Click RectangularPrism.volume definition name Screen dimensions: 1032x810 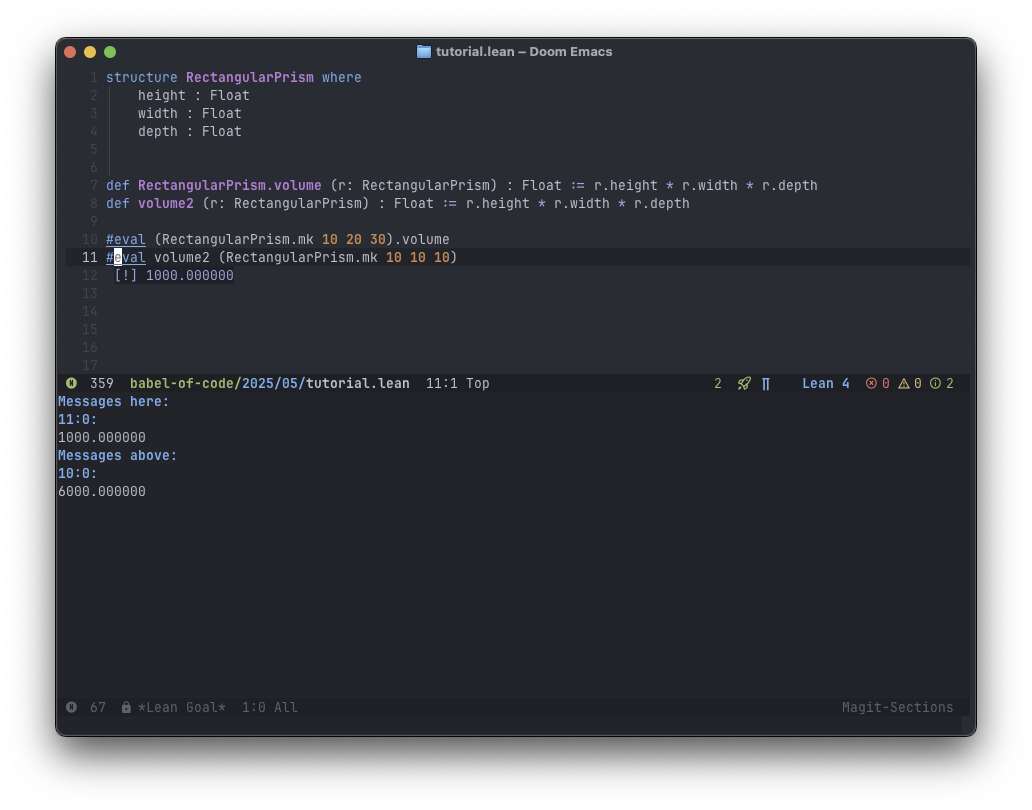coord(230,186)
